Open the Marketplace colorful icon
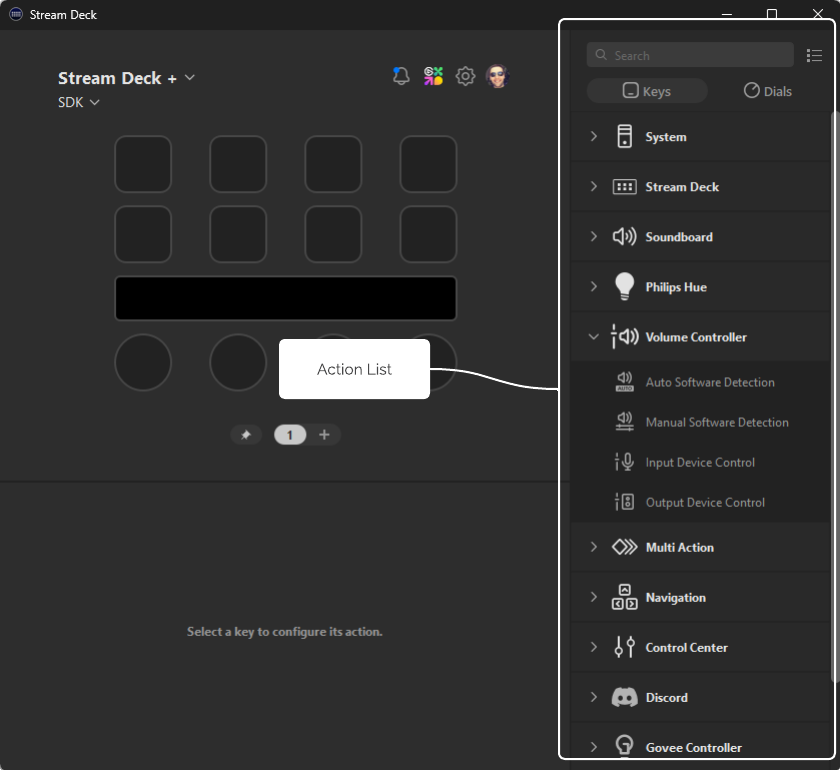 coord(433,76)
